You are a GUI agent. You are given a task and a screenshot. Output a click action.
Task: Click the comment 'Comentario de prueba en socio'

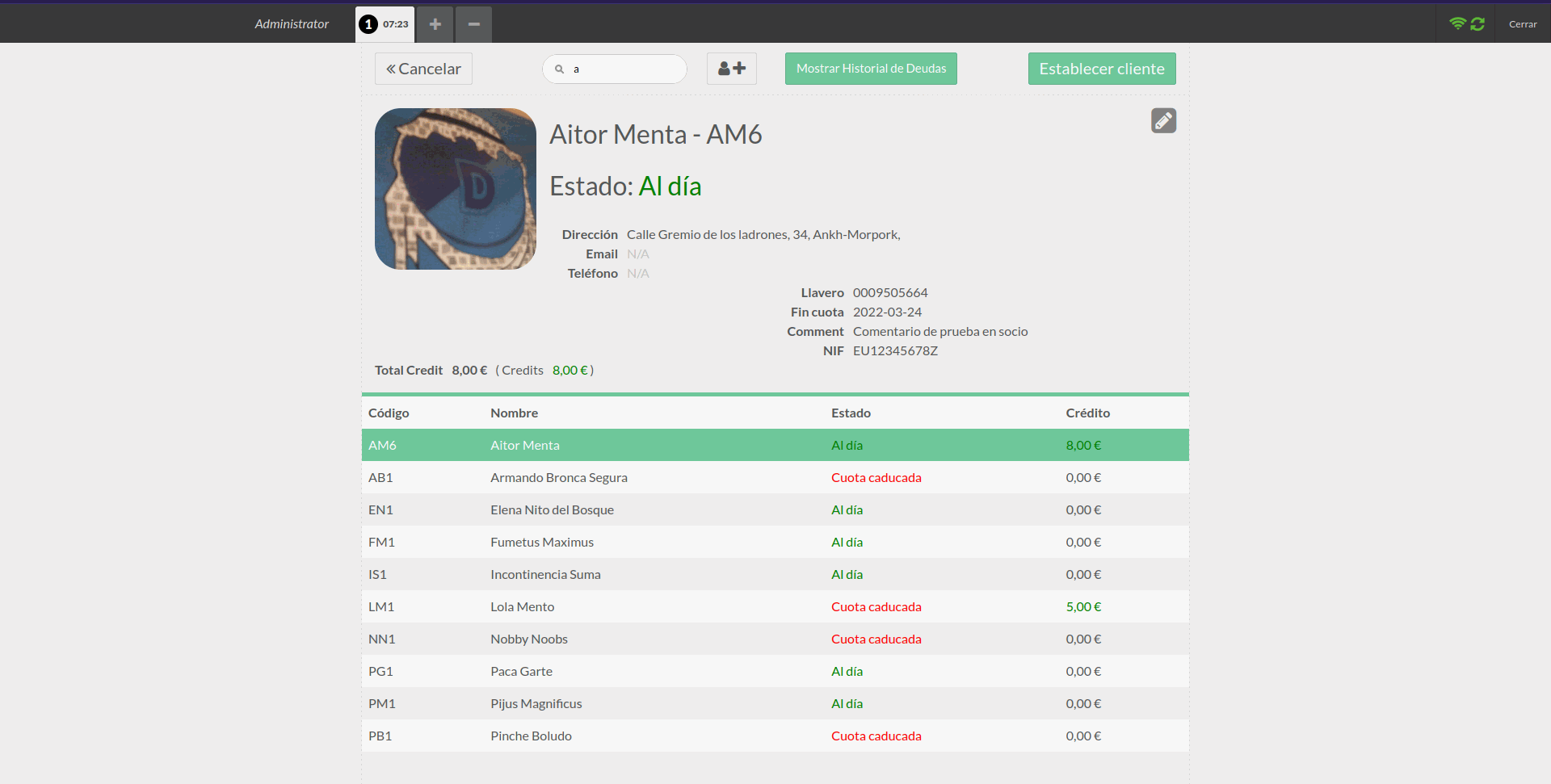tap(940, 331)
